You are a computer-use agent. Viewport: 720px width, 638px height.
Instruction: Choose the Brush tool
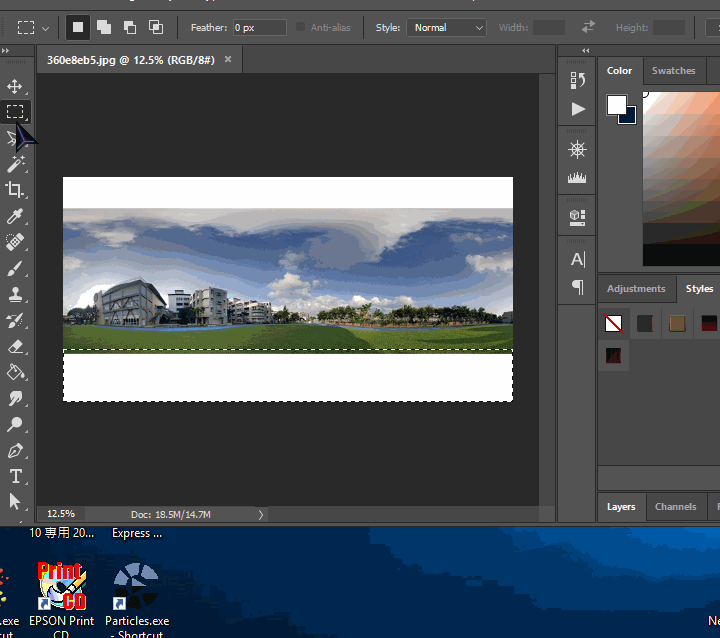15,268
